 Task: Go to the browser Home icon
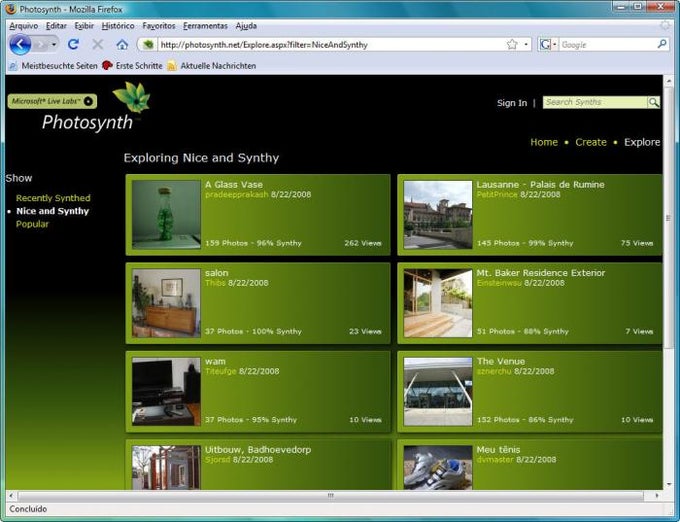(122, 44)
